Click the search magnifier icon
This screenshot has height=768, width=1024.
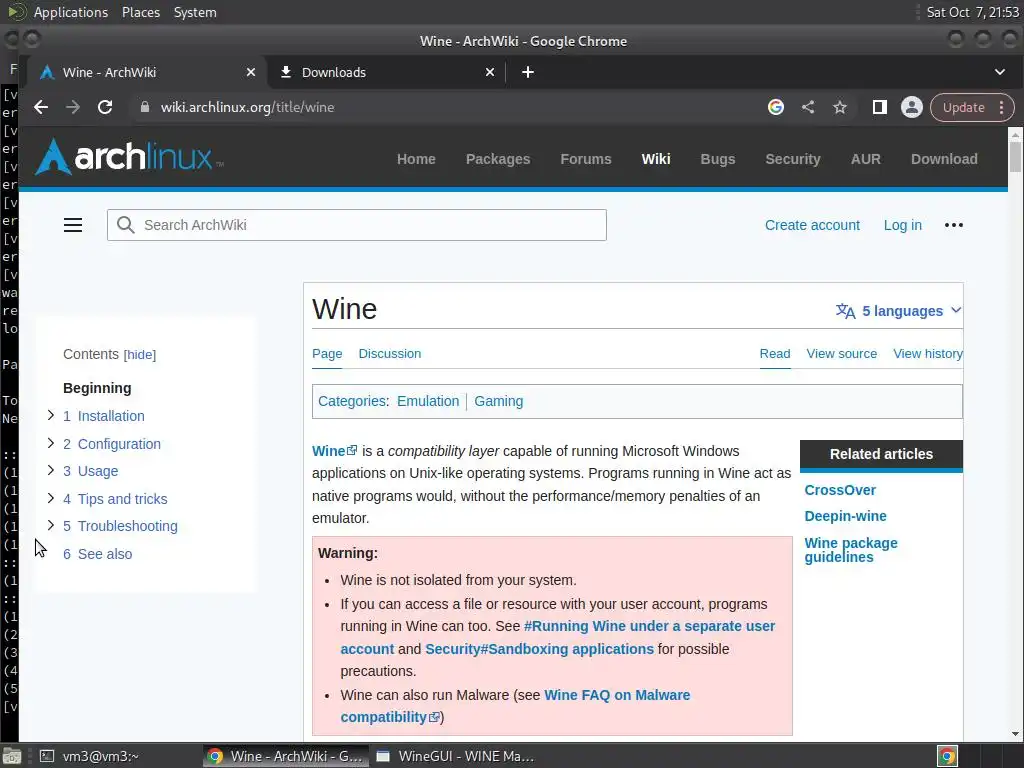pos(125,225)
